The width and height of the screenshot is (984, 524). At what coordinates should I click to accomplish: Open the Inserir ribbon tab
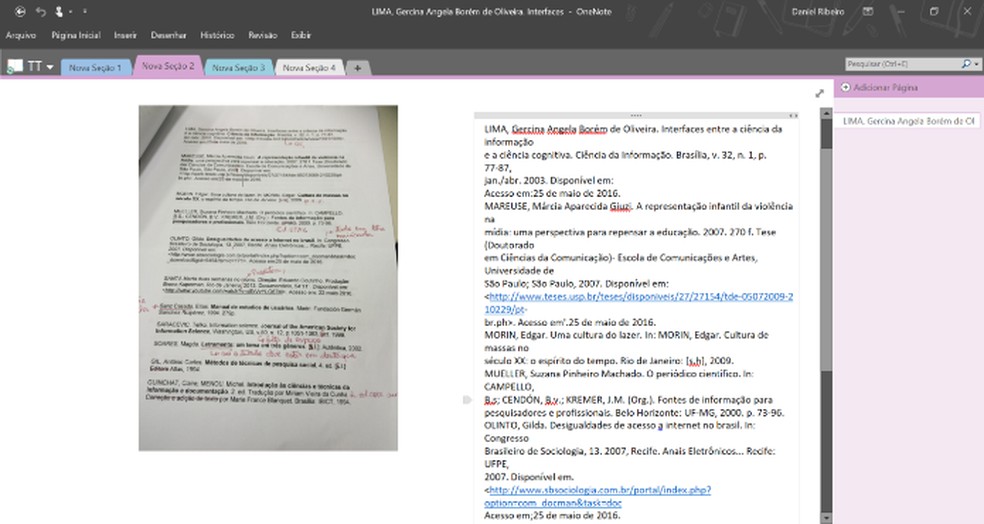[x=126, y=35]
